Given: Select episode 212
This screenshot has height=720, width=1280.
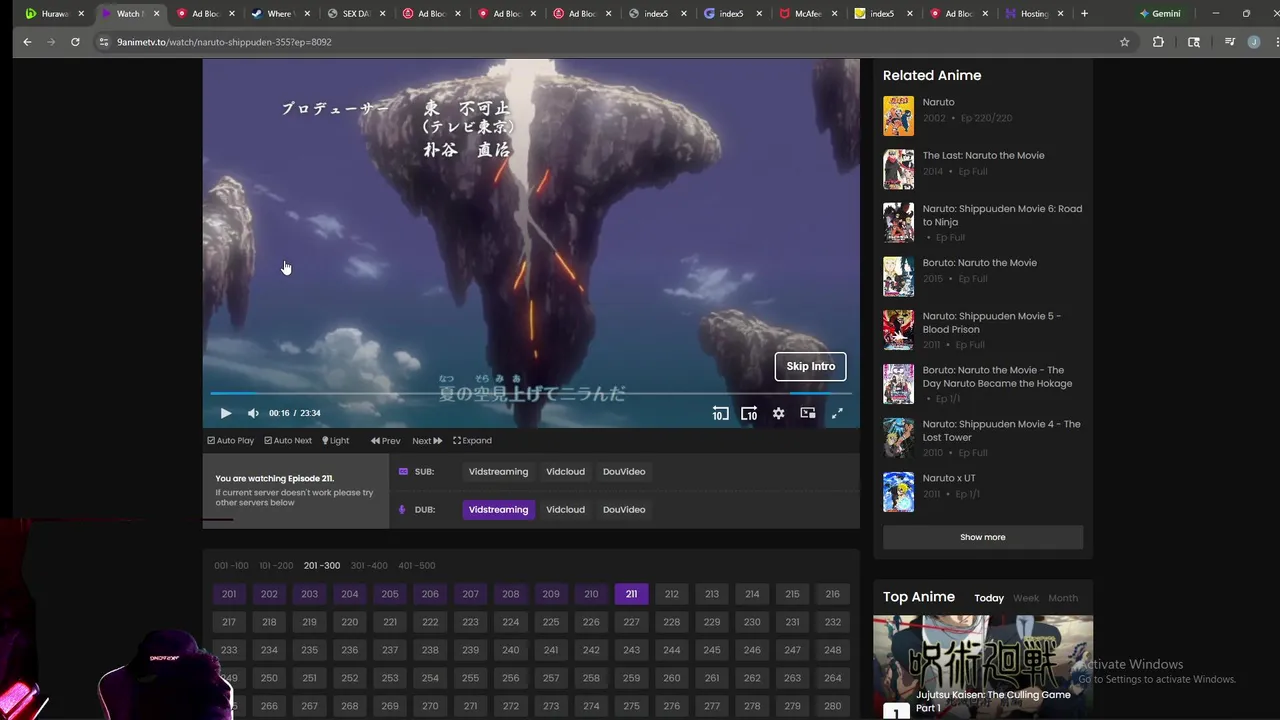Looking at the screenshot, I should coord(672,594).
